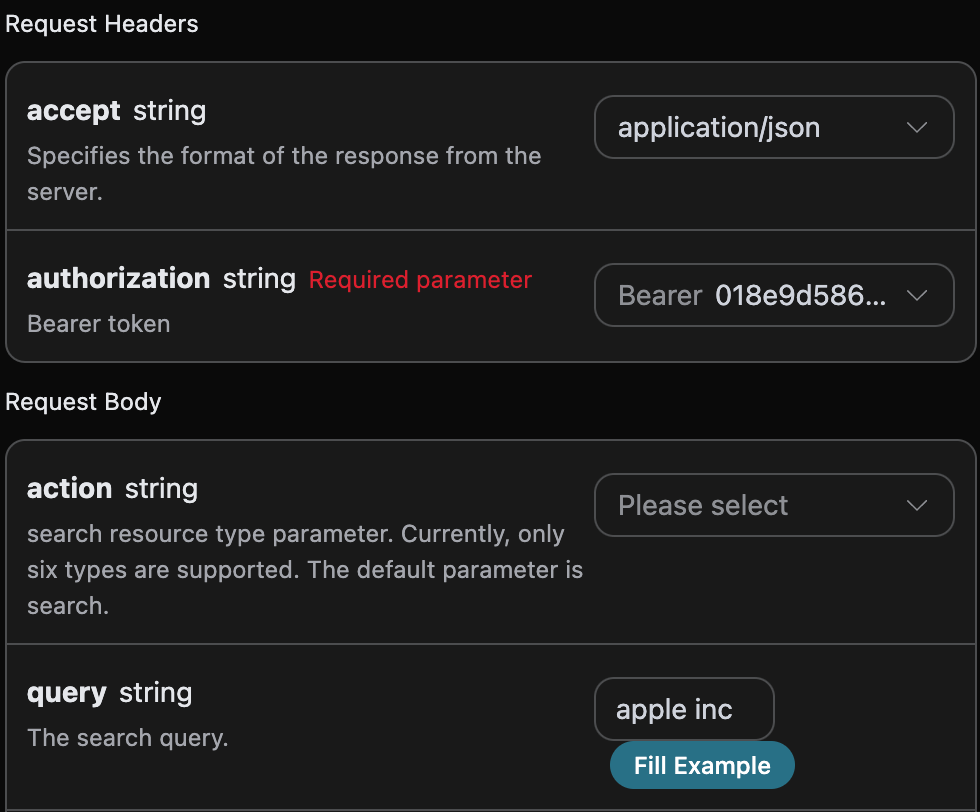
Task: Click the chevron arrow in action field
Action: [916, 505]
